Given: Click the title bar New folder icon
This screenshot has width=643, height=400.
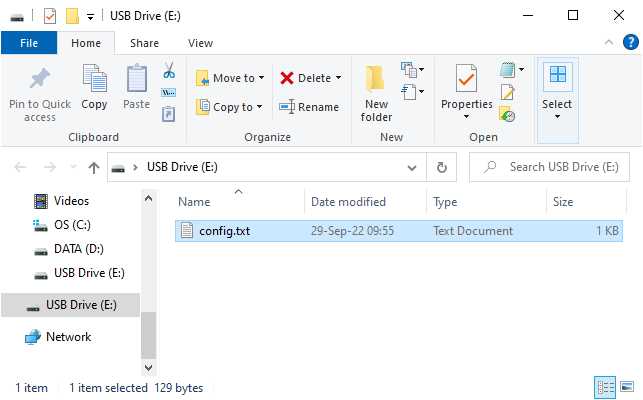Looking at the screenshot, I should pos(72,16).
